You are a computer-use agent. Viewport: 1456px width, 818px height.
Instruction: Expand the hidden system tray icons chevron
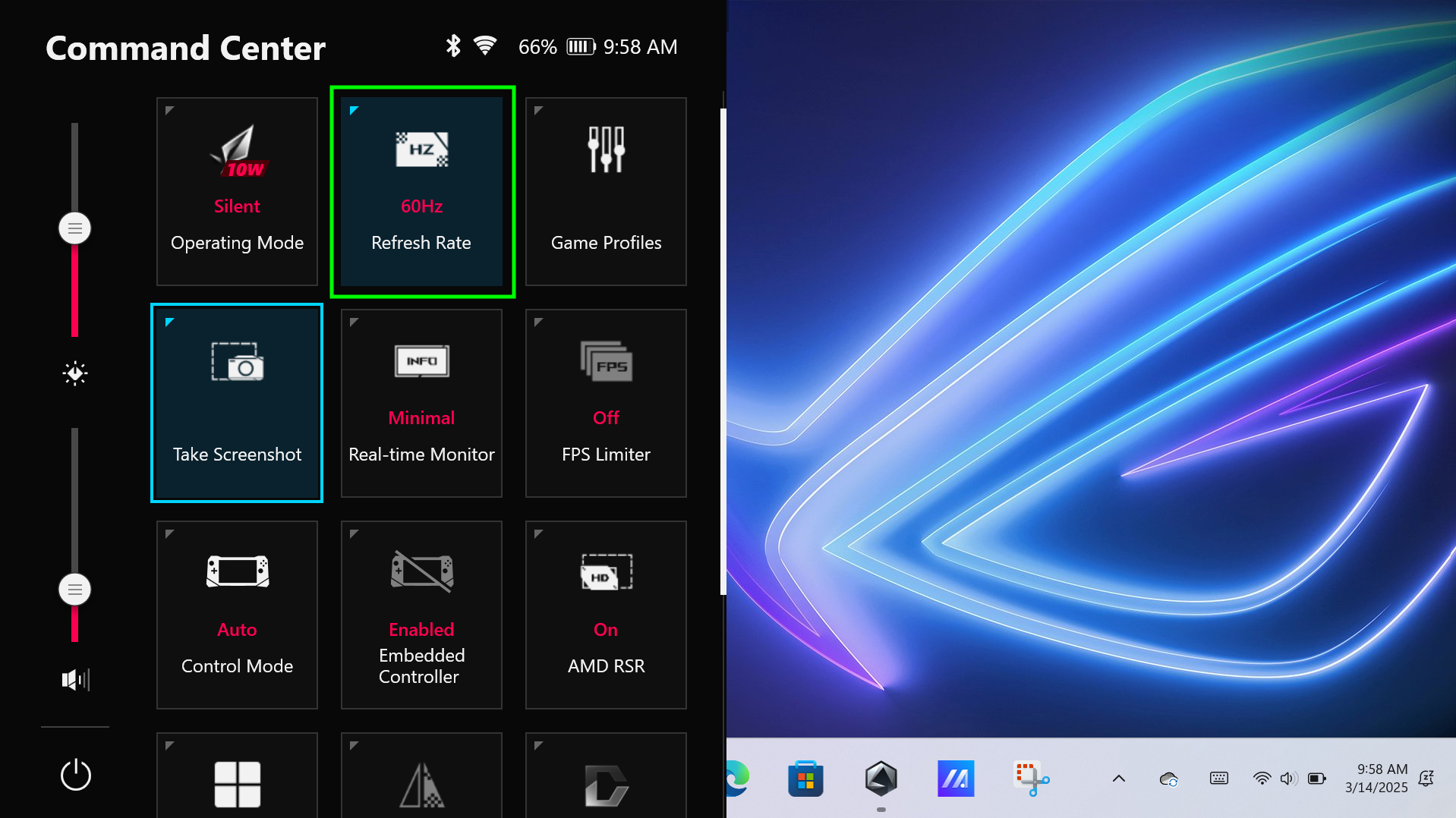[x=1118, y=778]
